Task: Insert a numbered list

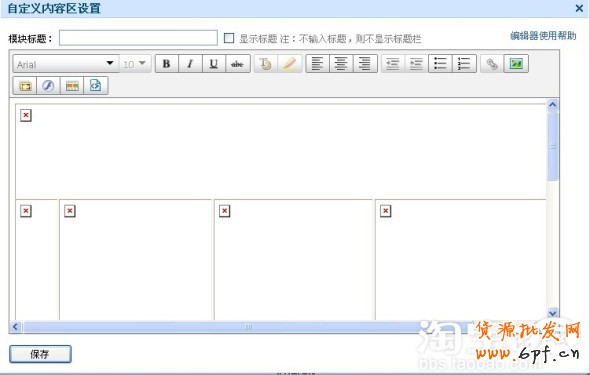Action: tap(464, 64)
